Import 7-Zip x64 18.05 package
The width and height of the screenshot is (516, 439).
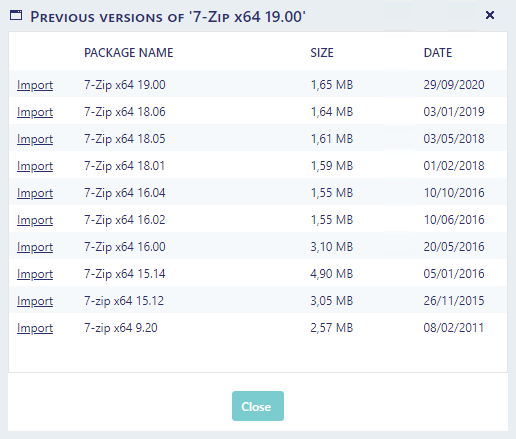(x=35, y=139)
